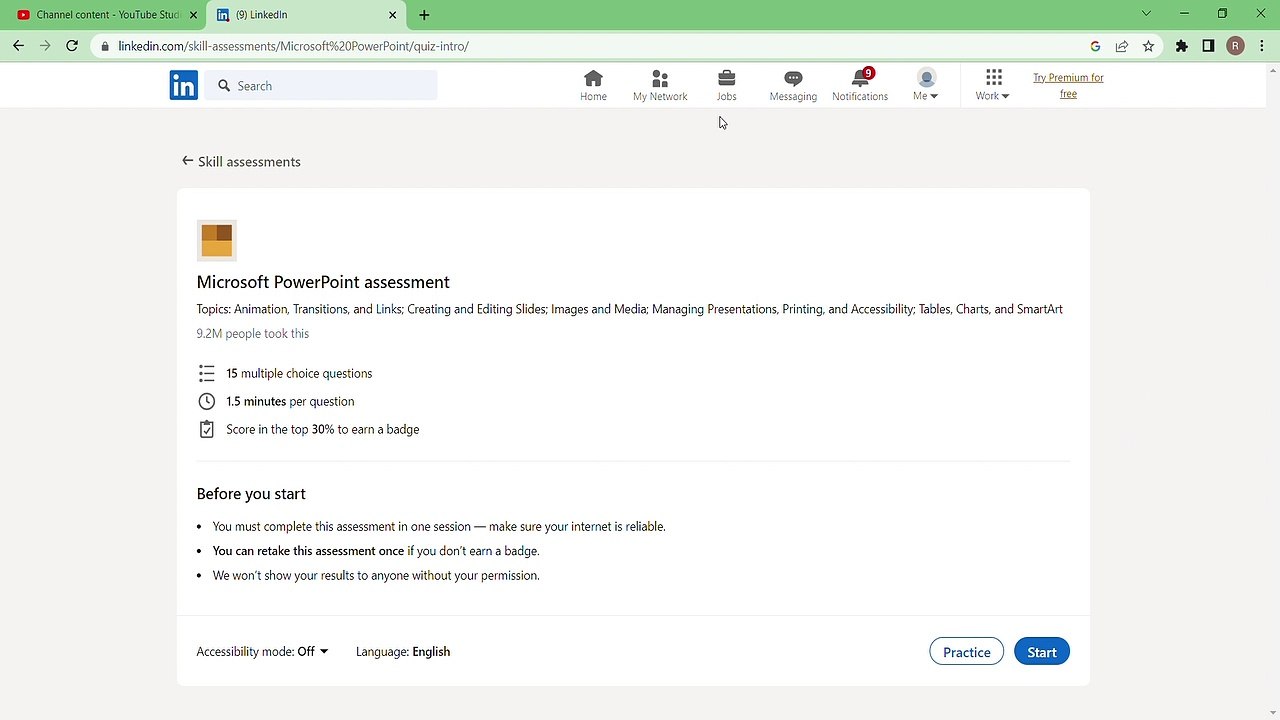The image size is (1280, 720).
Task: Click the clipboard check badge icon
Action: coord(206,429)
